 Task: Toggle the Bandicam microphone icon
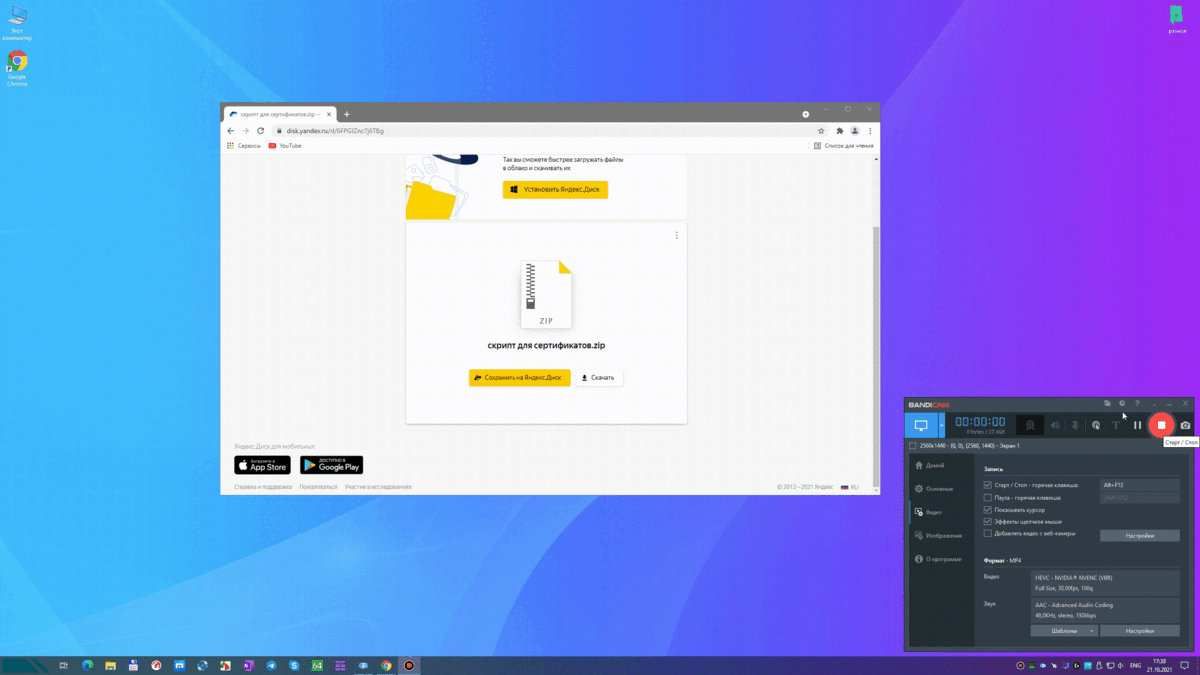[x=1075, y=425]
